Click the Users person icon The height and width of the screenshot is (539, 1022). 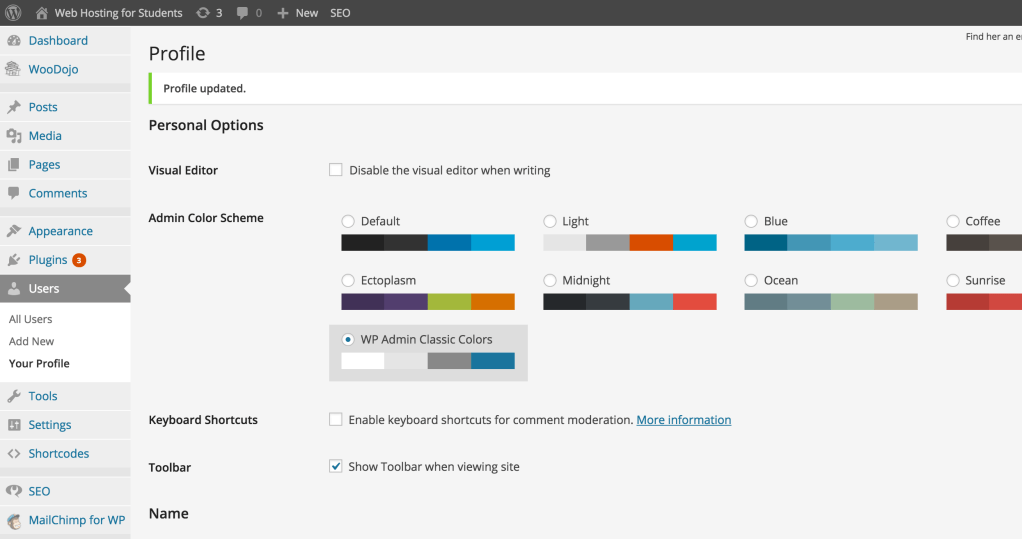coord(14,288)
